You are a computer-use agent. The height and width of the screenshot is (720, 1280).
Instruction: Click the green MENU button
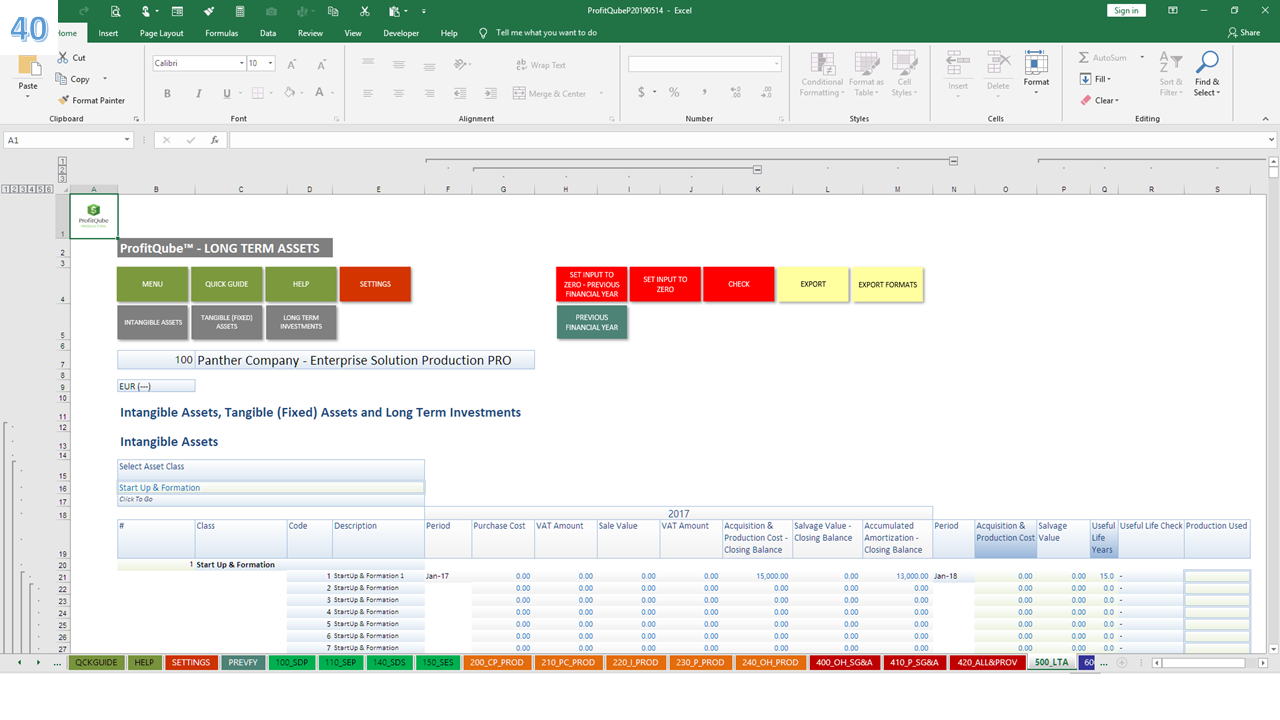(152, 284)
